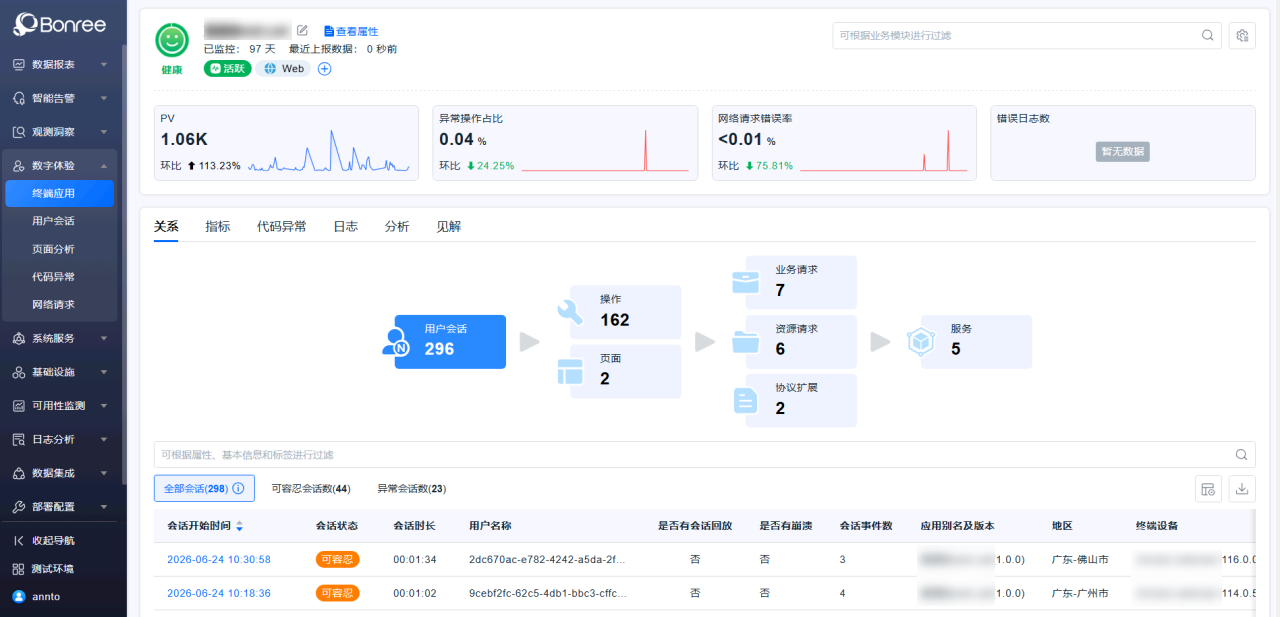Switch to the 分析 tab
Screen dimensions: 1280x617
point(397,227)
